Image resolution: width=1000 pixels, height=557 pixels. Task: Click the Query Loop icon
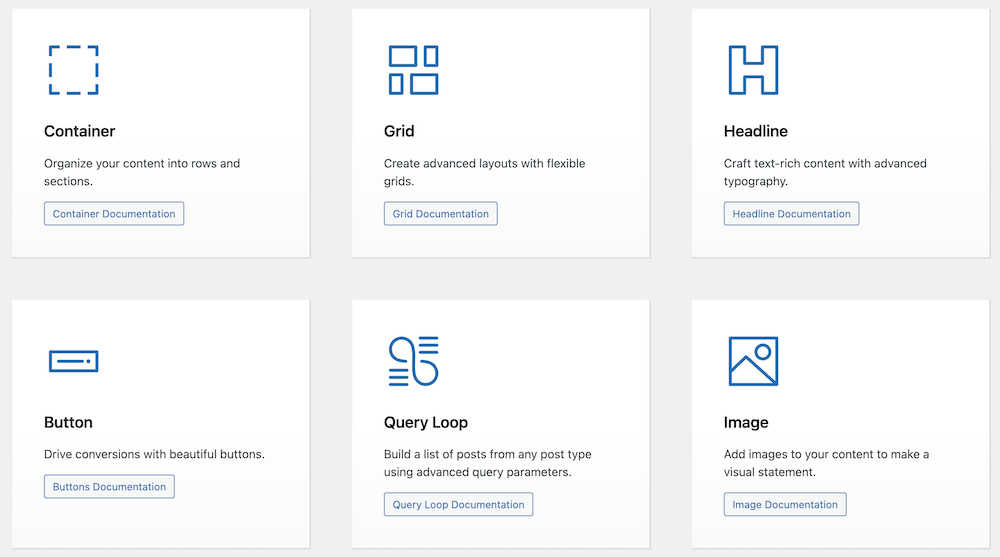click(413, 361)
